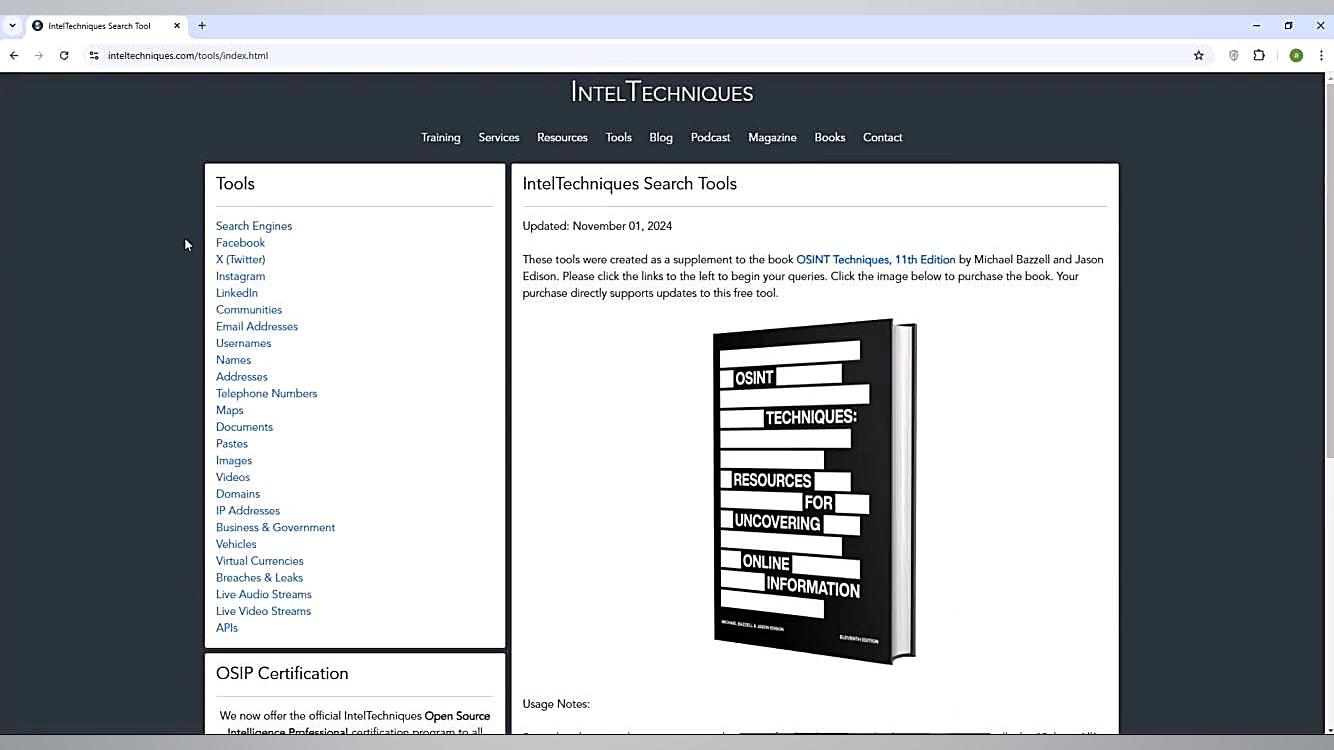Viewport: 1334px width, 750px height.
Task: Open the Email Addresses tool link
Action: (x=257, y=326)
